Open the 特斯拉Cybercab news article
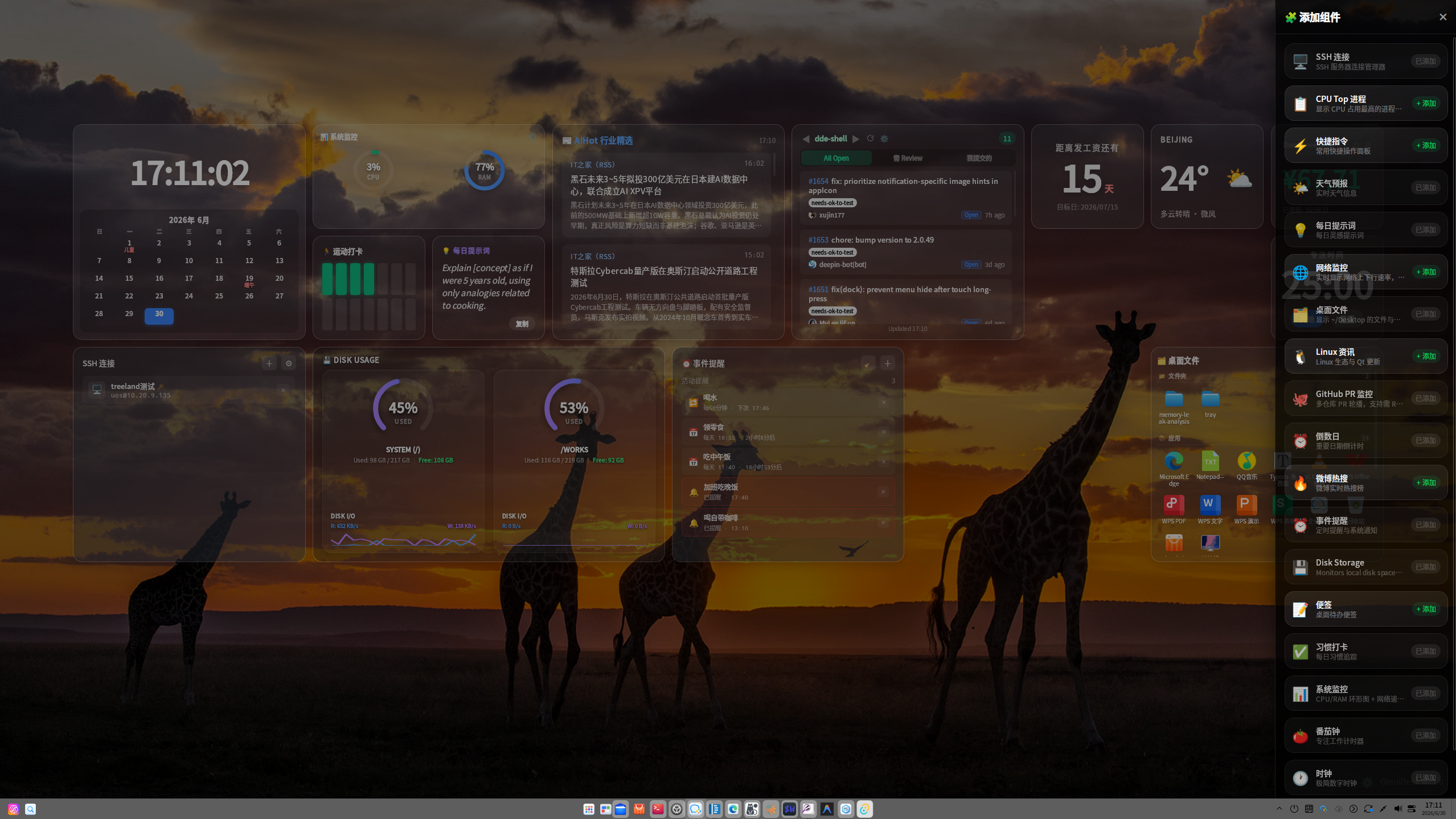 click(667, 287)
